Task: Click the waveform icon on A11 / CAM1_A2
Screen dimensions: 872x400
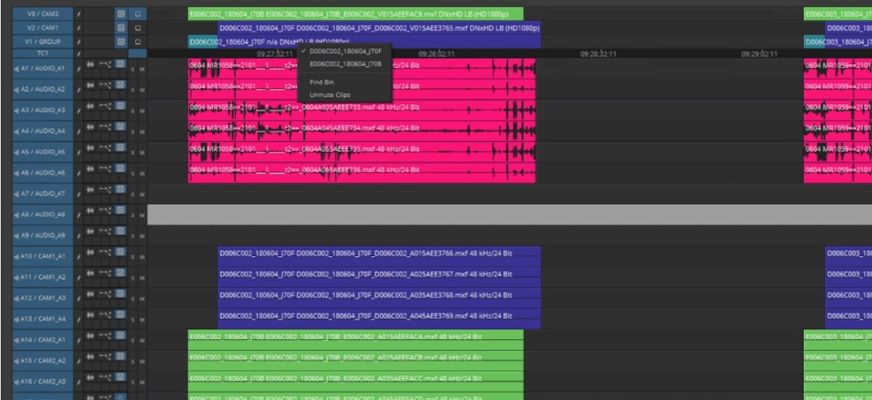Action: tap(91, 277)
